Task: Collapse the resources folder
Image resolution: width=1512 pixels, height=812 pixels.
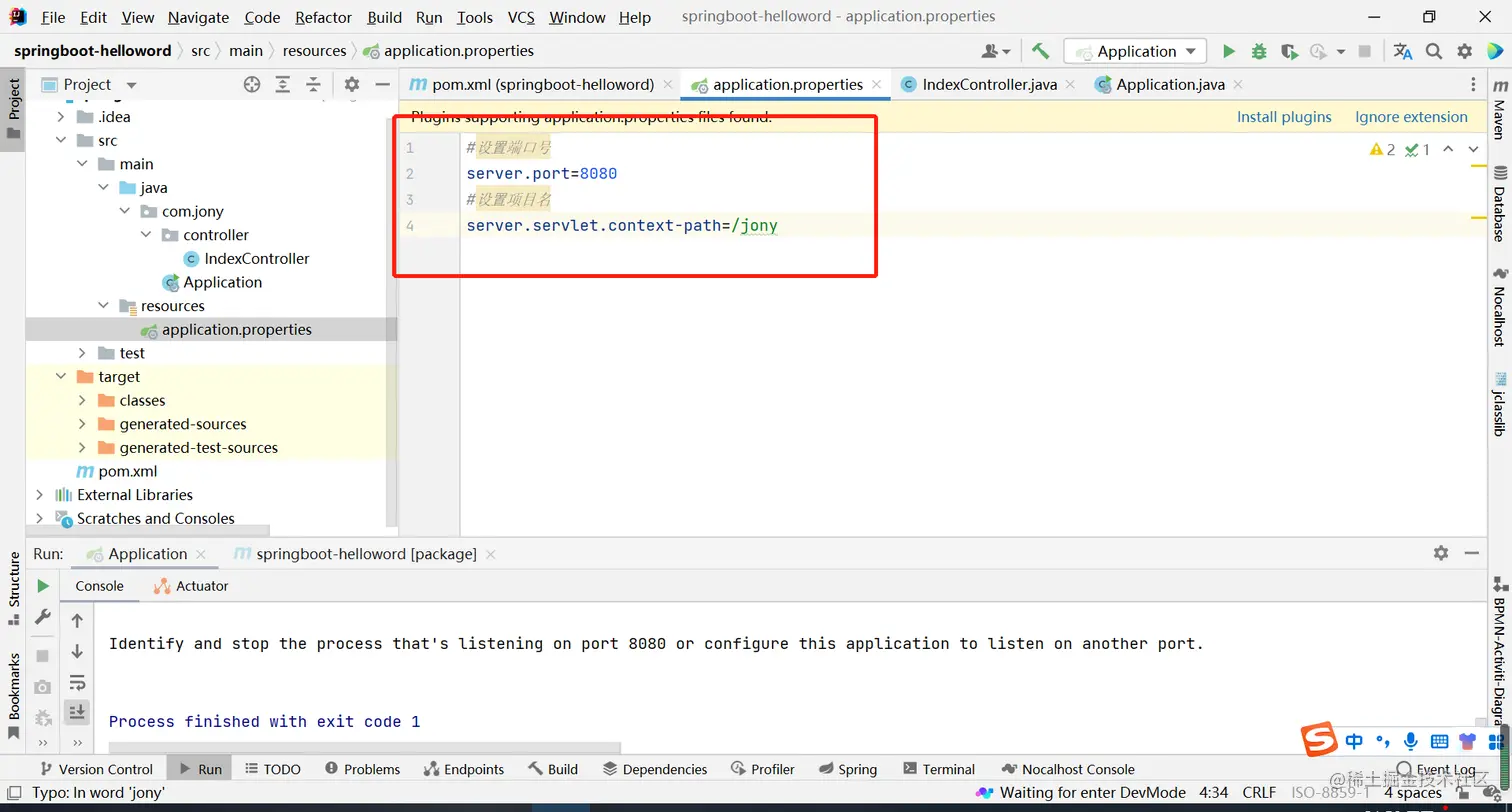Action: point(104,306)
